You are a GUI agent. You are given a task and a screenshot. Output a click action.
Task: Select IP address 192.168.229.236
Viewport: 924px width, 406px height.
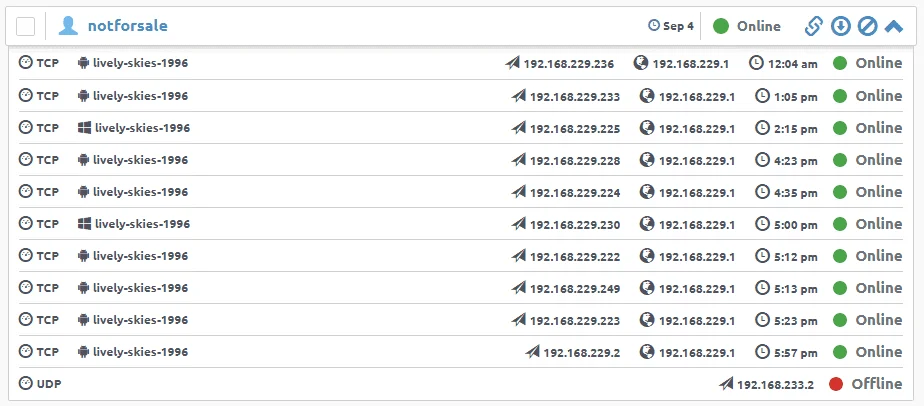click(569, 64)
